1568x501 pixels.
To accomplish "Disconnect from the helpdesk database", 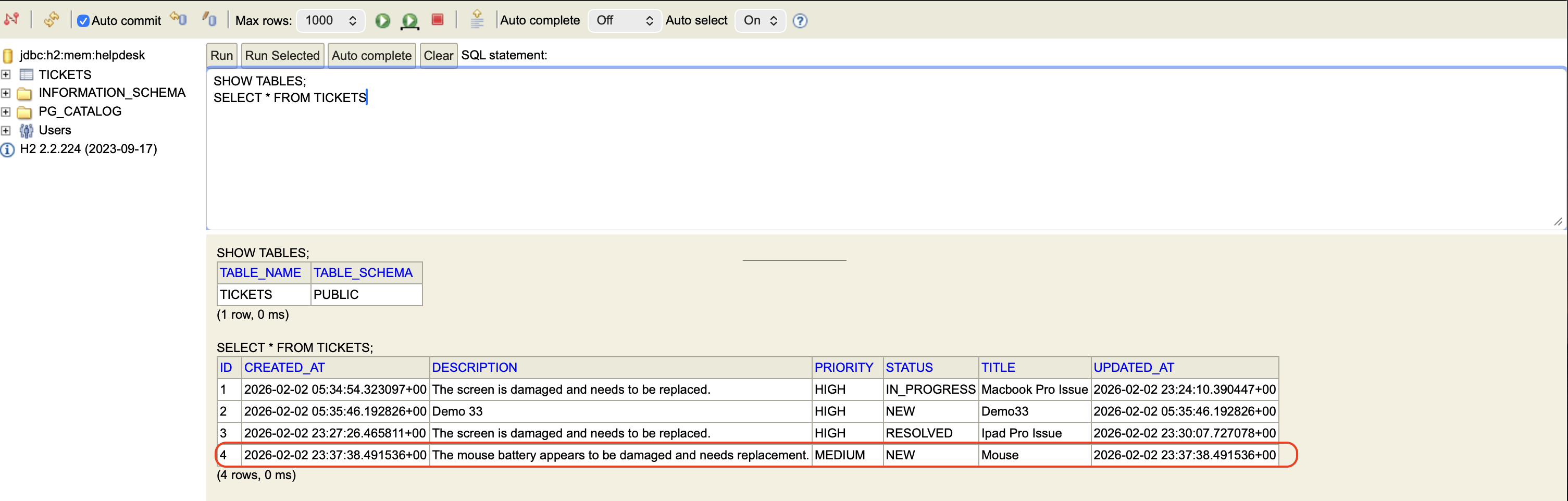I will click(x=12, y=19).
